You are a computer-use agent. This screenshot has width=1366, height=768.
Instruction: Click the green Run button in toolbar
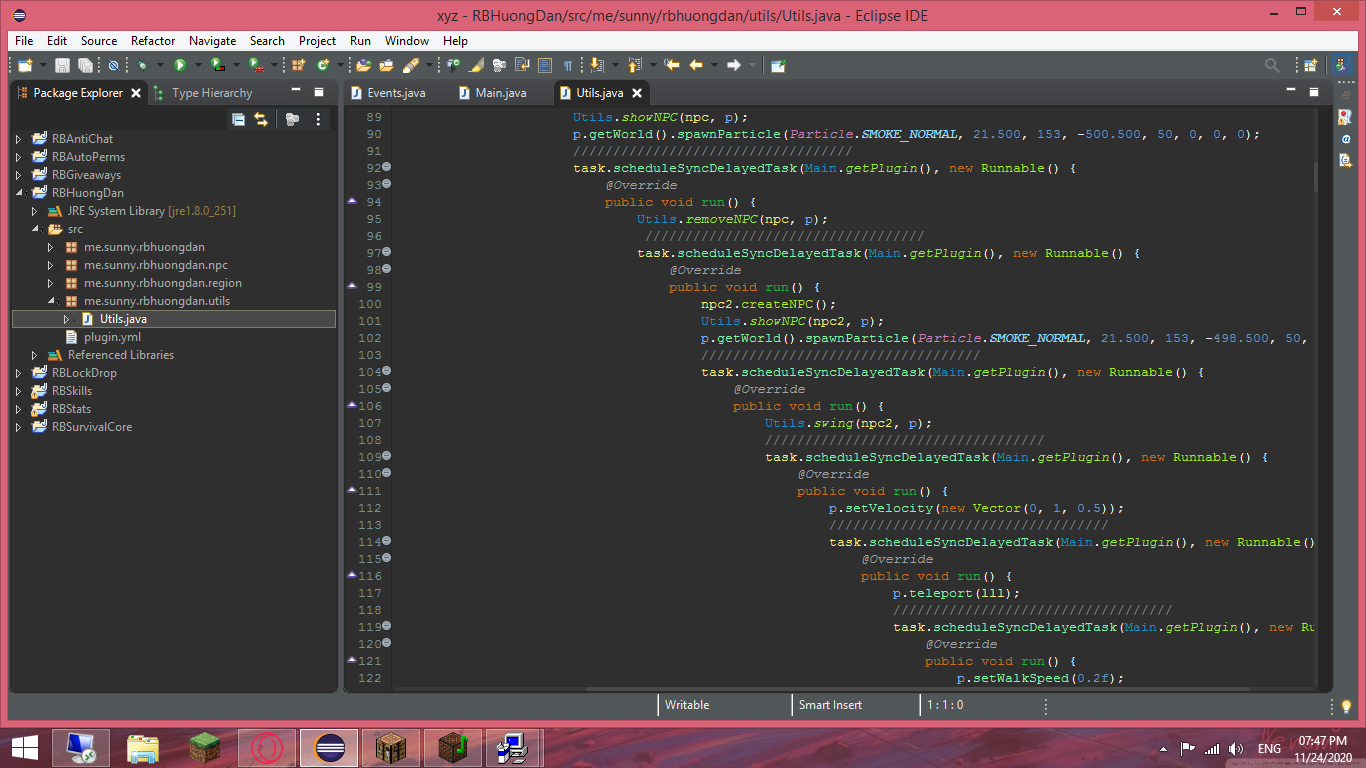[x=180, y=65]
